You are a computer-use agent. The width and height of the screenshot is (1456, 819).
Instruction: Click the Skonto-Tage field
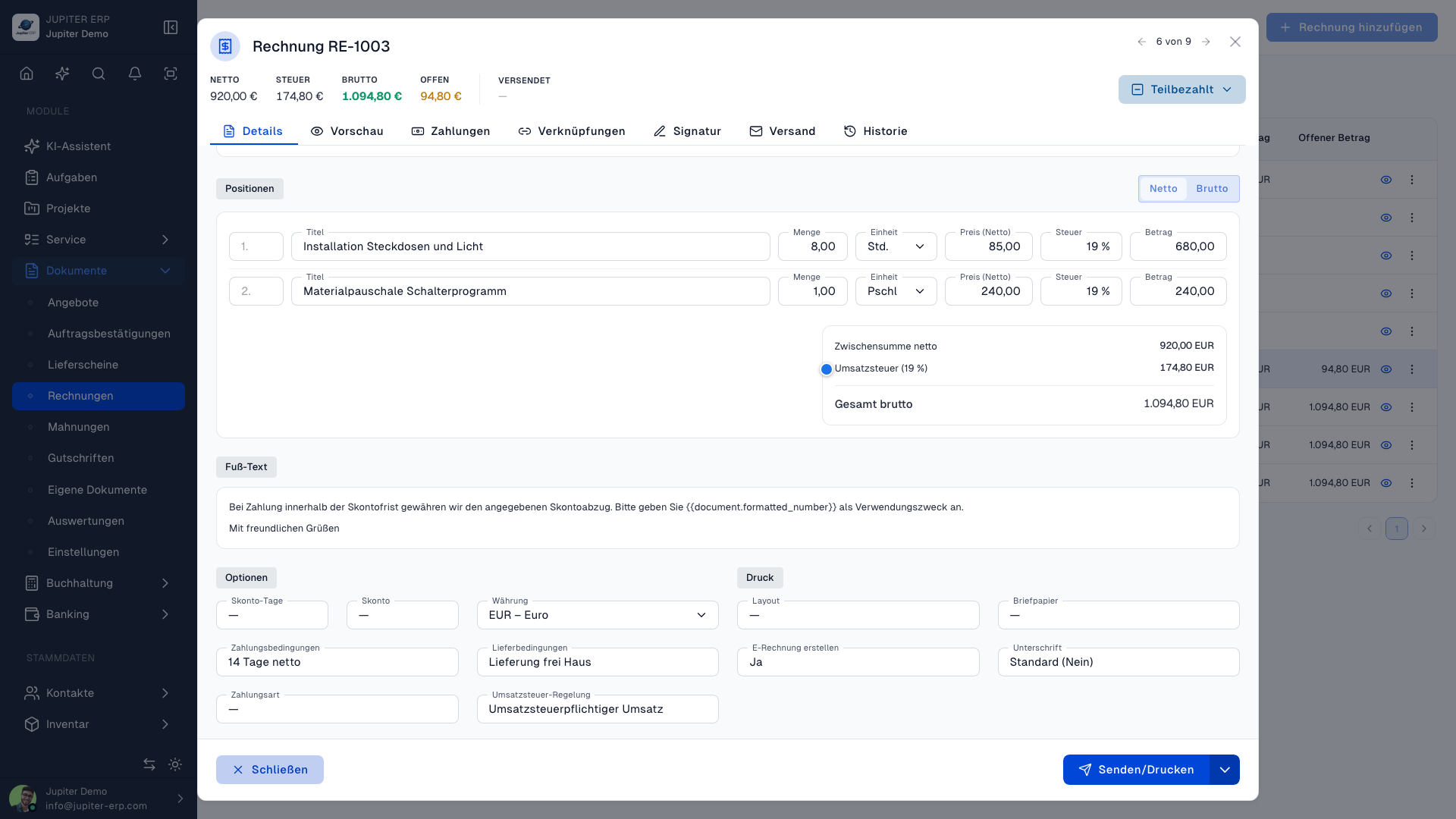272,615
